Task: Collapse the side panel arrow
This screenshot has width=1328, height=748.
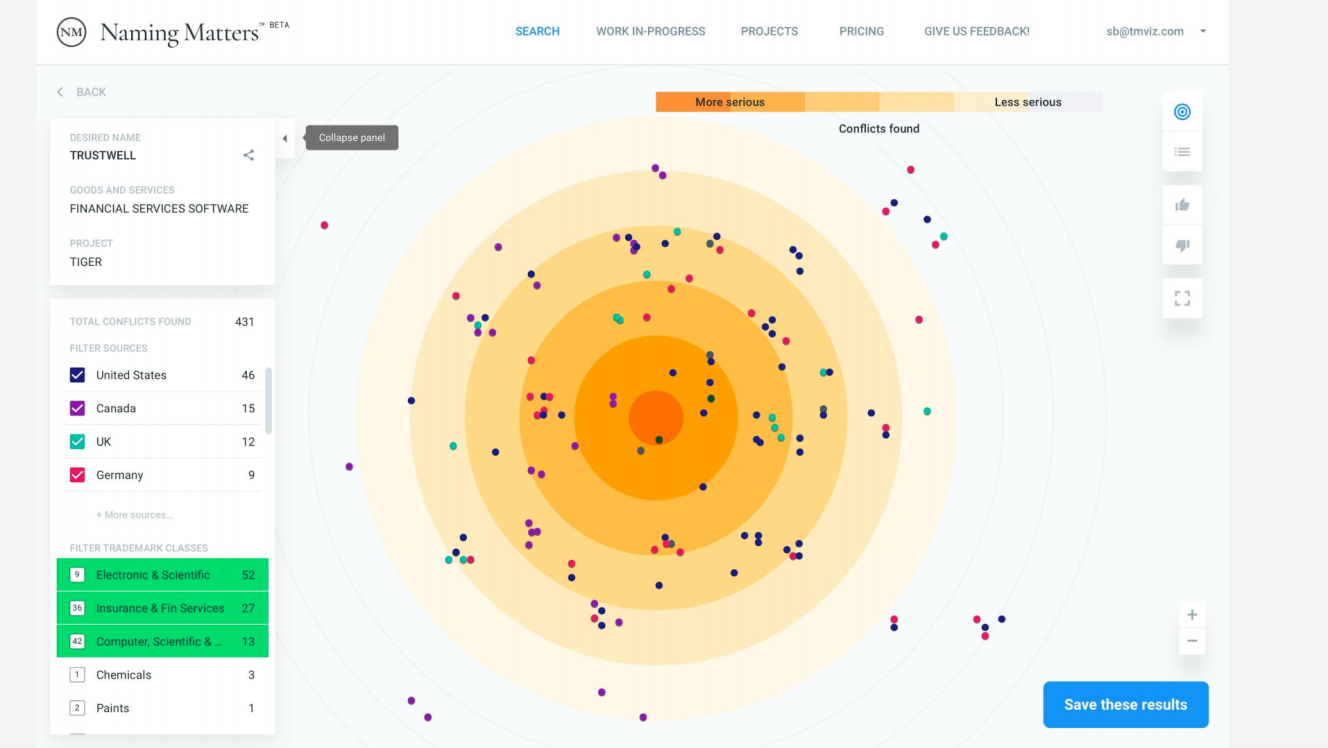Action: (x=285, y=138)
